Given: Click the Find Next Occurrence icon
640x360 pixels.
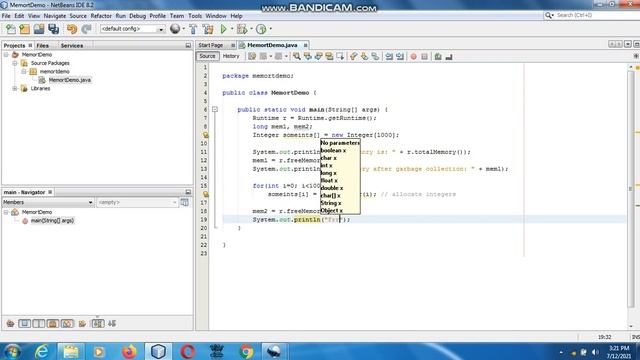Looking at the screenshot, I should pos(318,56).
